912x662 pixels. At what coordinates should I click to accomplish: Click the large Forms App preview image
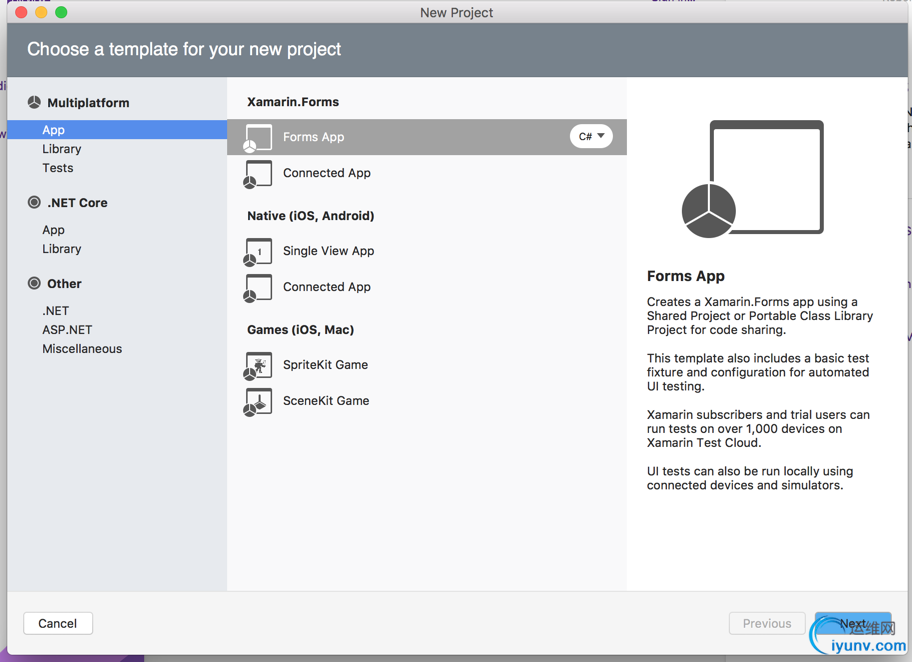(753, 179)
